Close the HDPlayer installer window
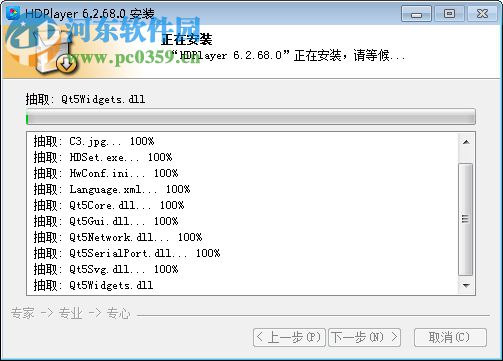Screen dimensions: 503x361 482,14
